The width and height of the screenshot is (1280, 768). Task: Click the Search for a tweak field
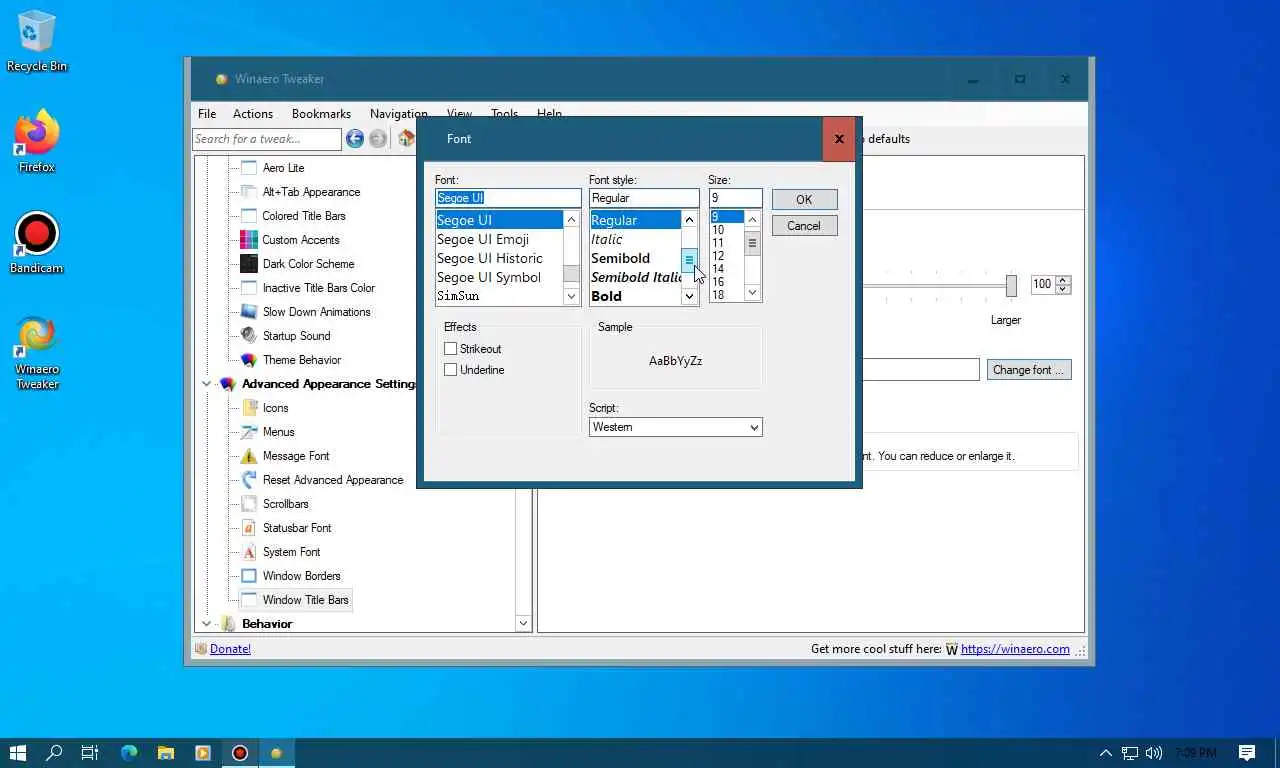[x=267, y=139]
